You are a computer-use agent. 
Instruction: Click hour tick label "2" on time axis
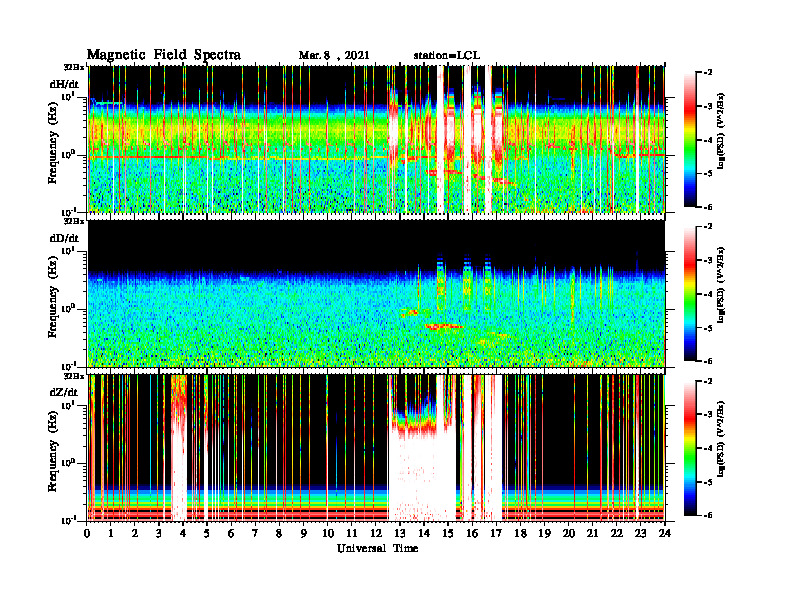135,533
